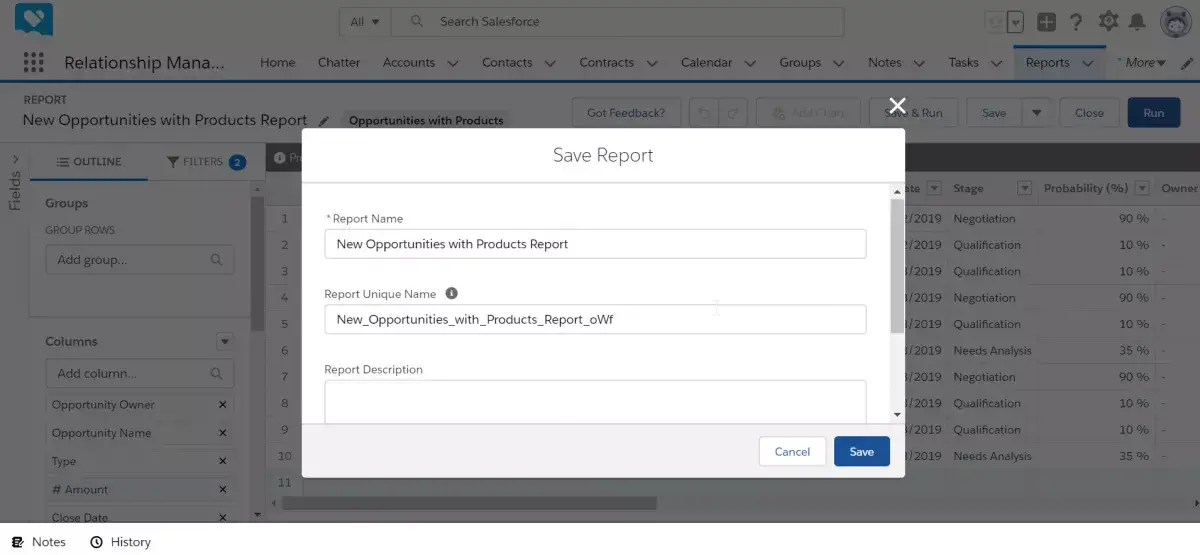Click the global actions plus icon
This screenshot has width=1200, height=555.
[1046, 22]
